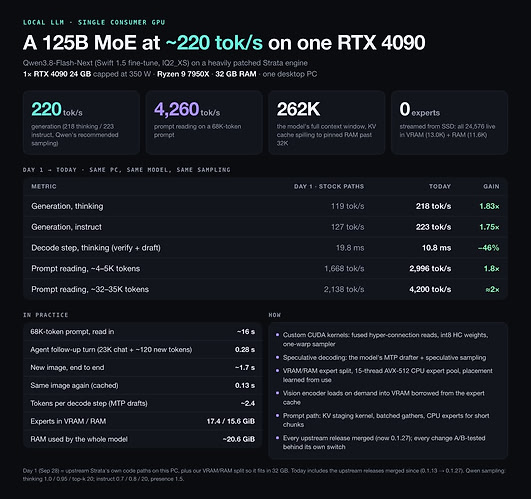This screenshot has width=531, height=499.
Task: Select the "Generation, instruct" row label
Action: click(x=66, y=227)
